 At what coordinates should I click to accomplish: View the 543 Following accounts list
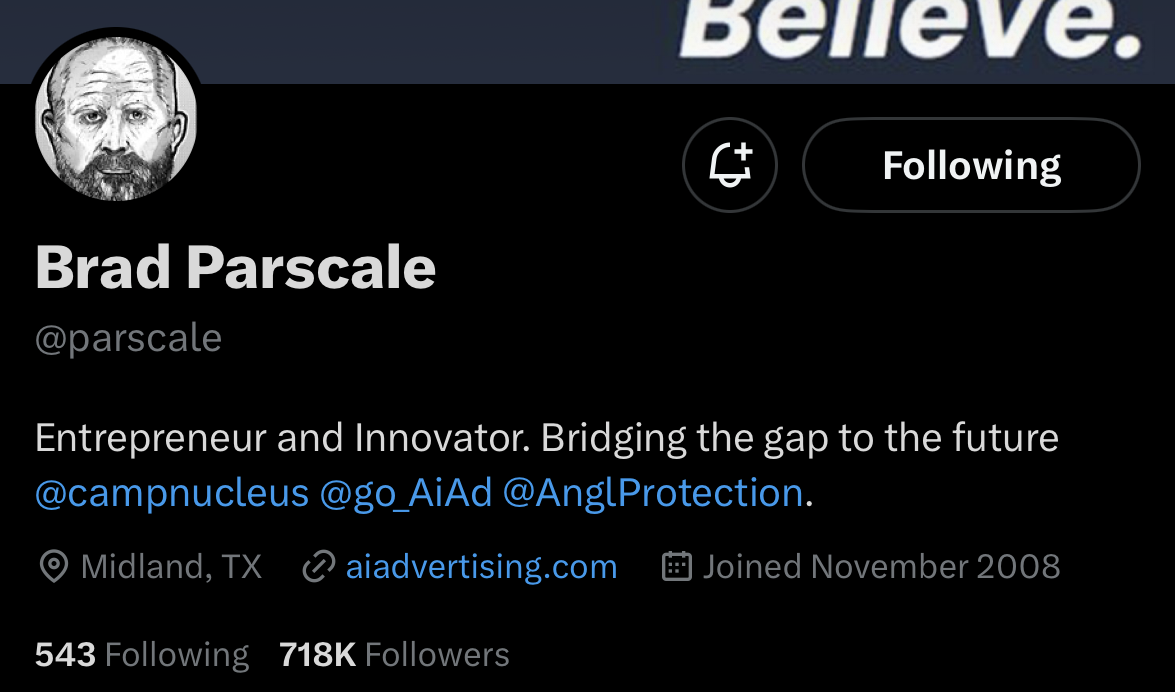tap(142, 655)
